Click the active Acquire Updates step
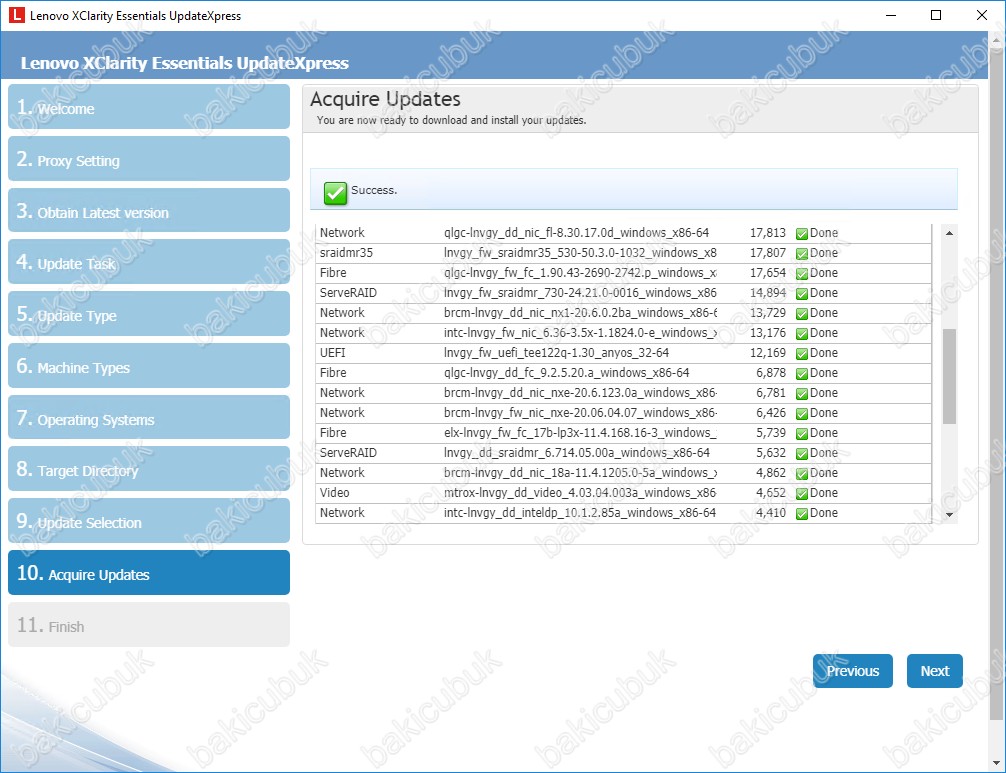The height and width of the screenshot is (773, 1006). tap(149, 573)
